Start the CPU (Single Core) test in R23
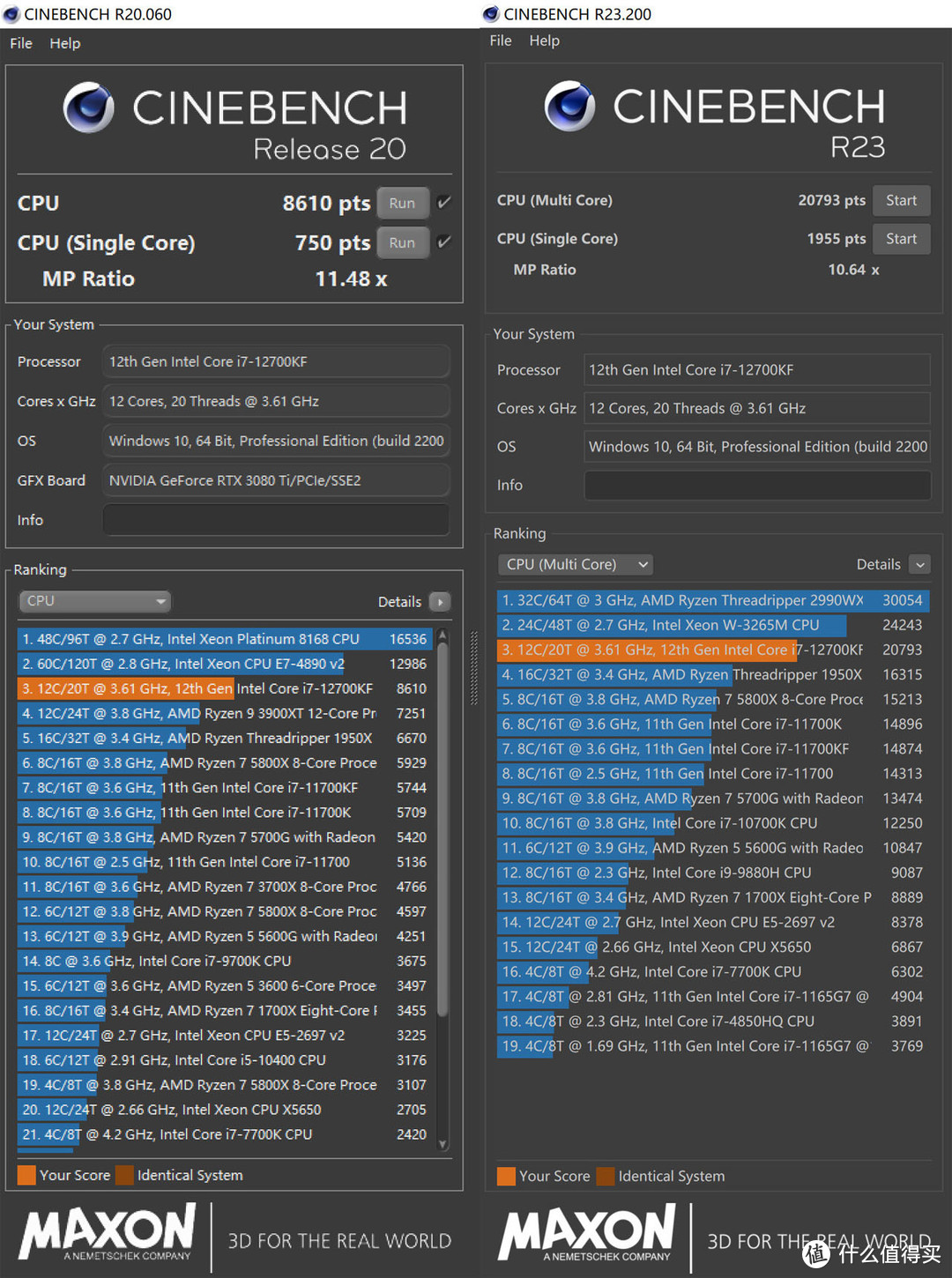 coord(901,239)
